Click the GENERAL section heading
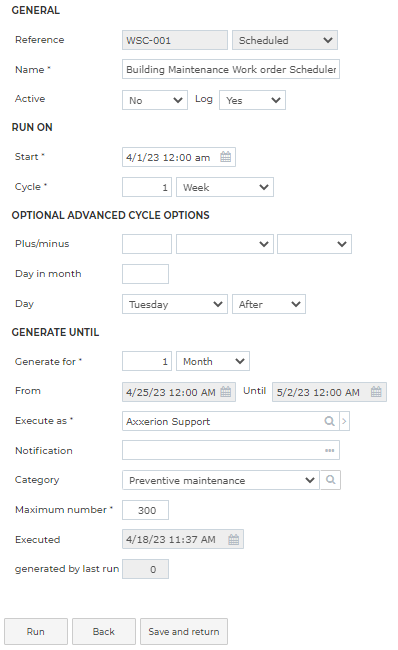Screen dimensions: 398x650 pos(36,10)
